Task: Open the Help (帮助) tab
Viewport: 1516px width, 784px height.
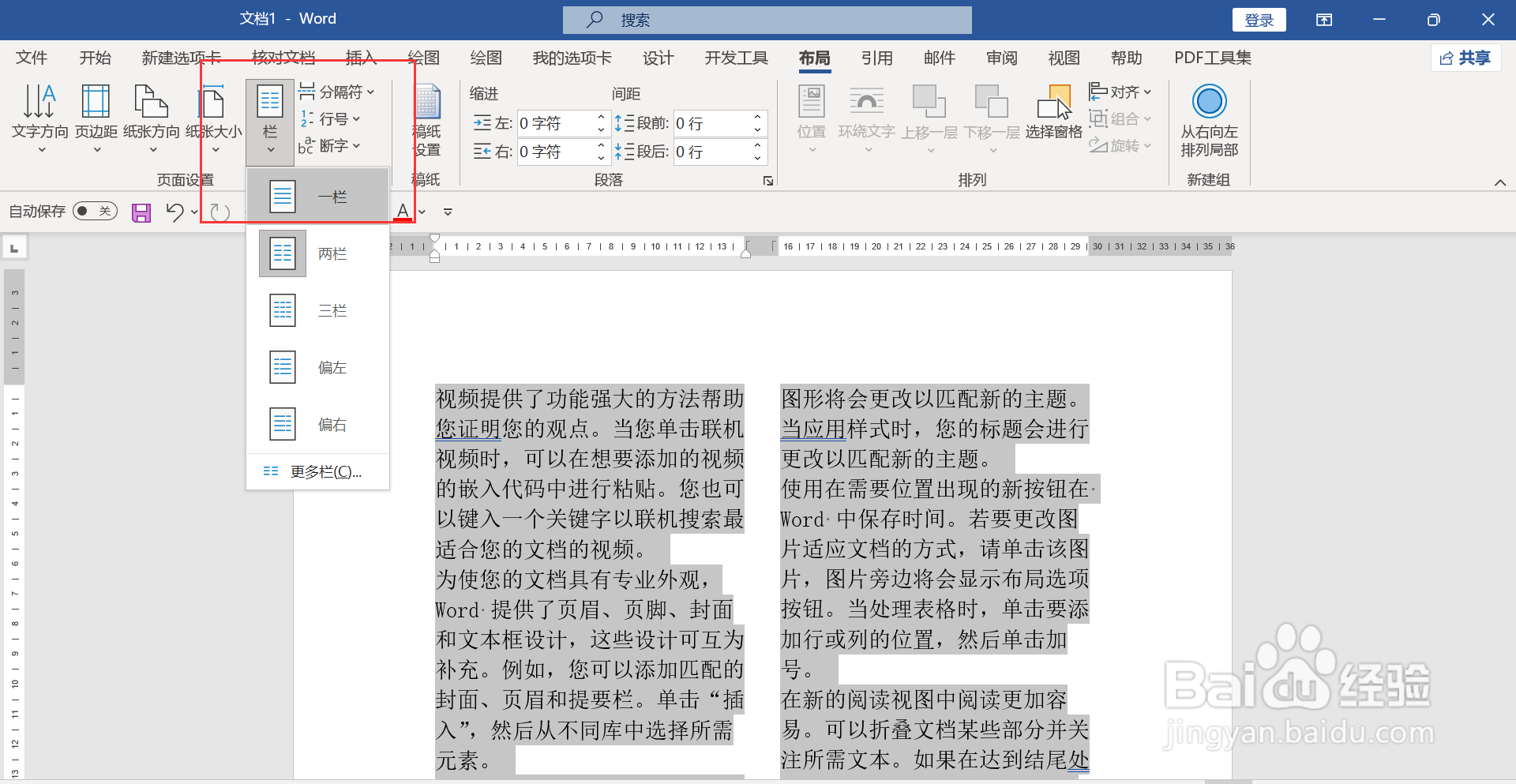Action: click(1127, 58)
